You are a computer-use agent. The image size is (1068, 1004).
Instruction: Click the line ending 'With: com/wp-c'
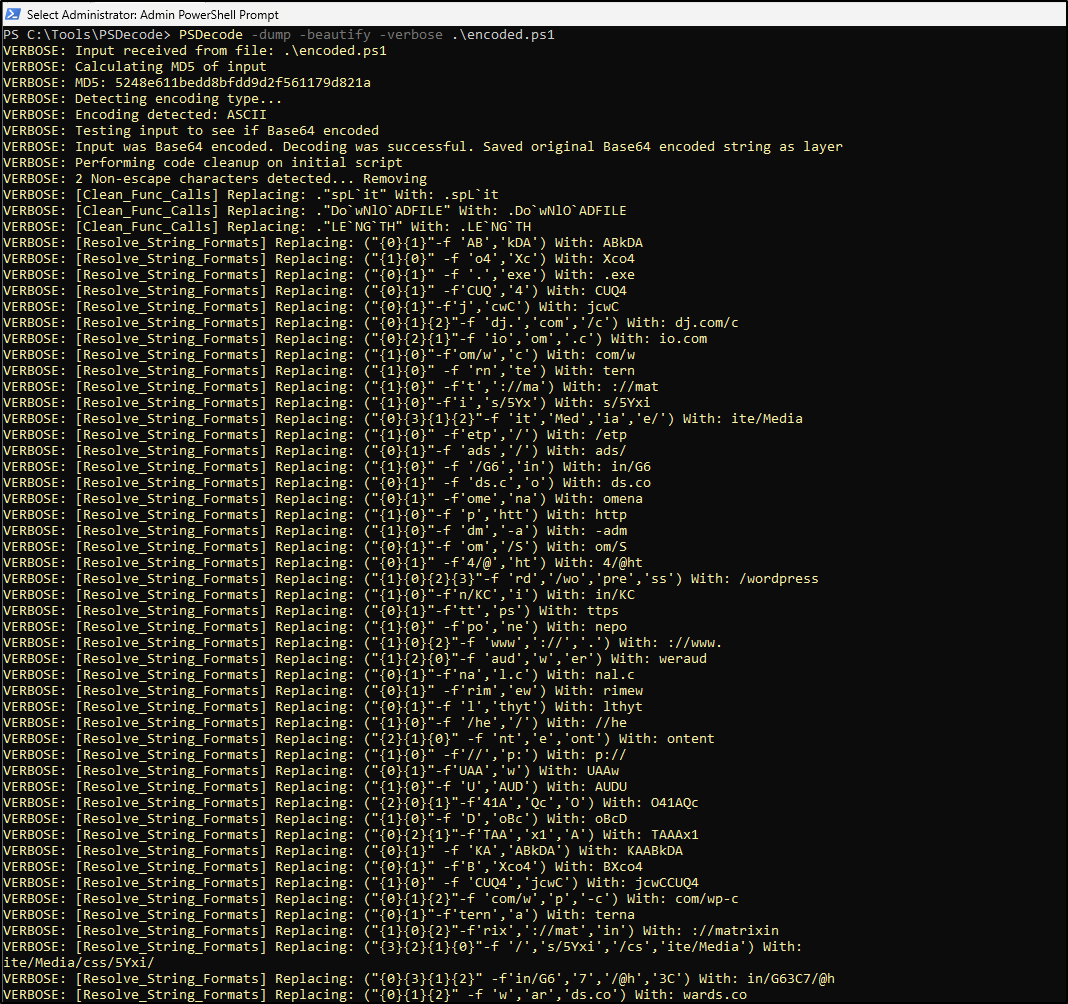pos(371,899)
